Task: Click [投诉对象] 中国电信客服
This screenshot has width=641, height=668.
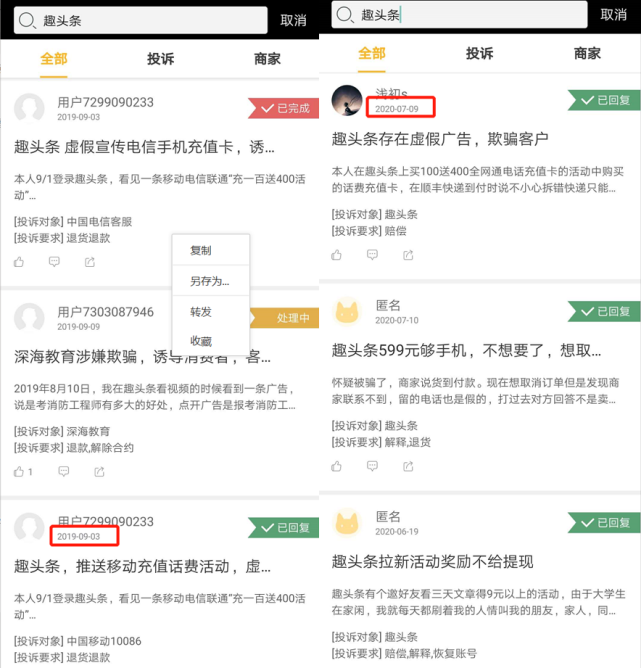Action: [73, 222]
